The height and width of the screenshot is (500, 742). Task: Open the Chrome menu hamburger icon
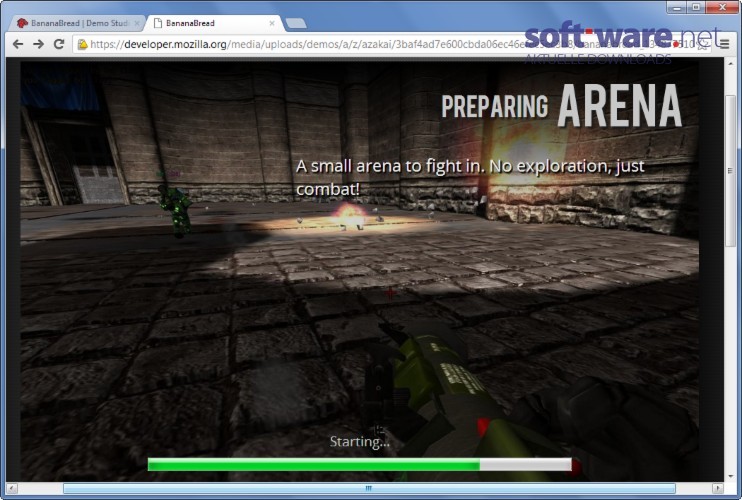[x=724, y=44]
